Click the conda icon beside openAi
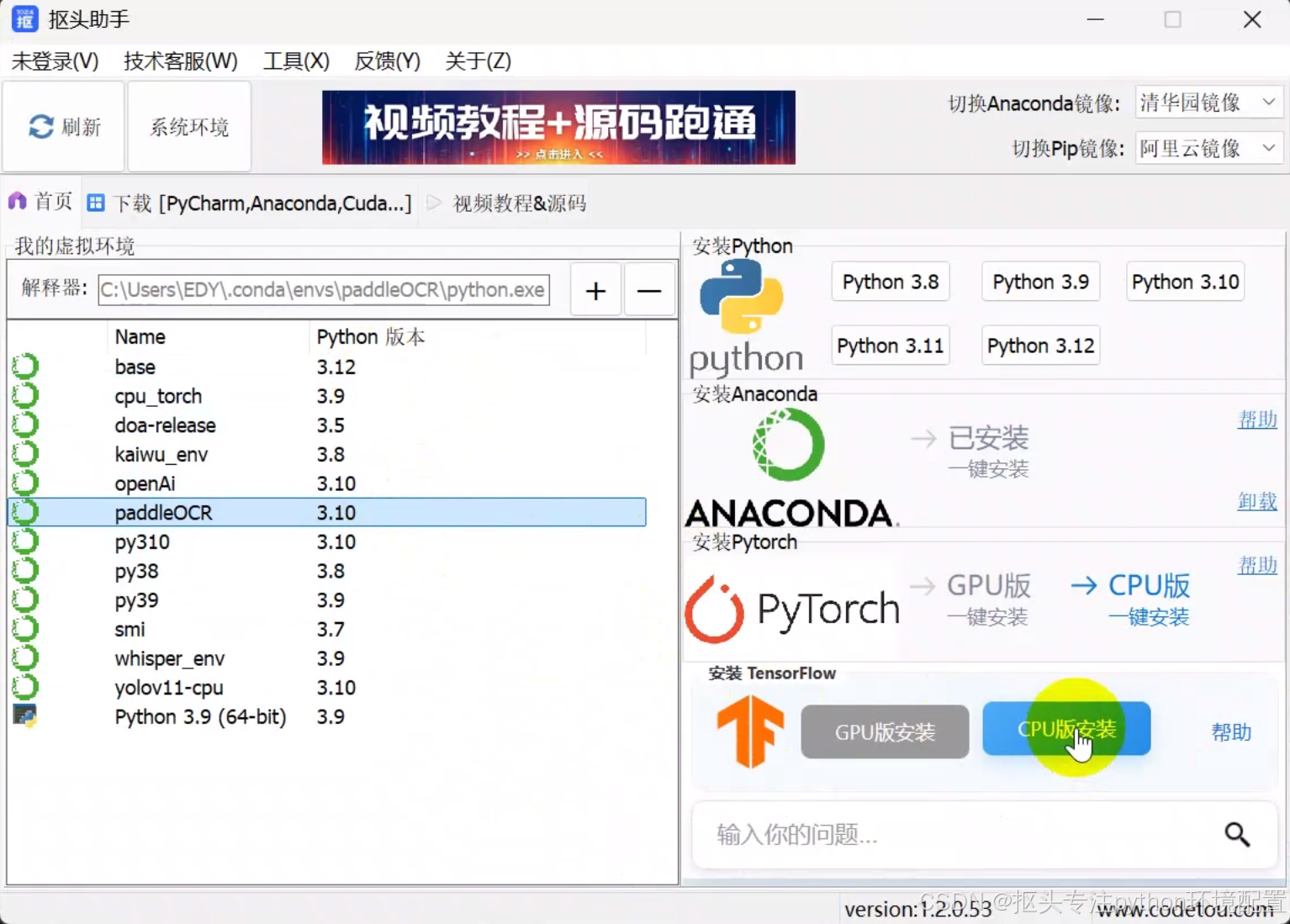The image size is (1290, 924). pyautogui.click(x=25, y=483)
